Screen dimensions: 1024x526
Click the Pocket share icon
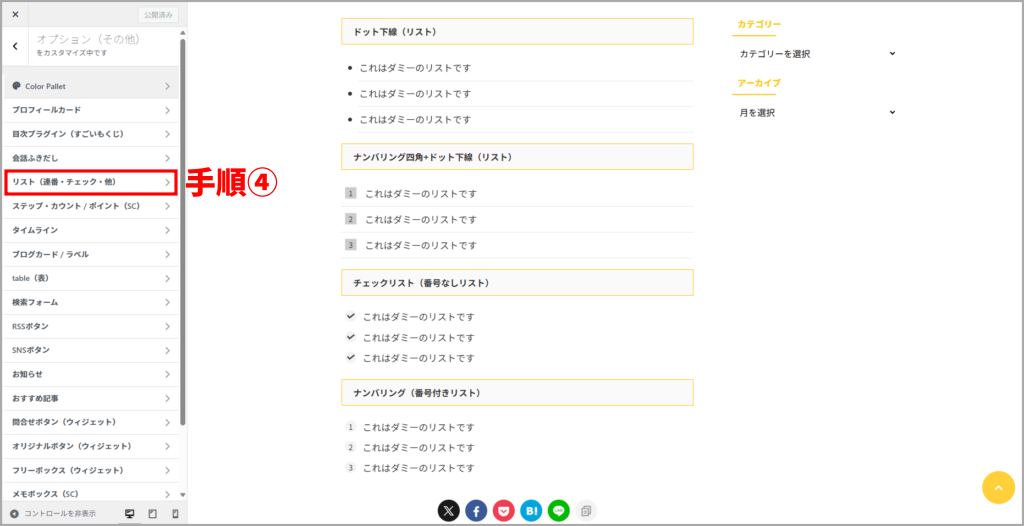click(503, 511)
